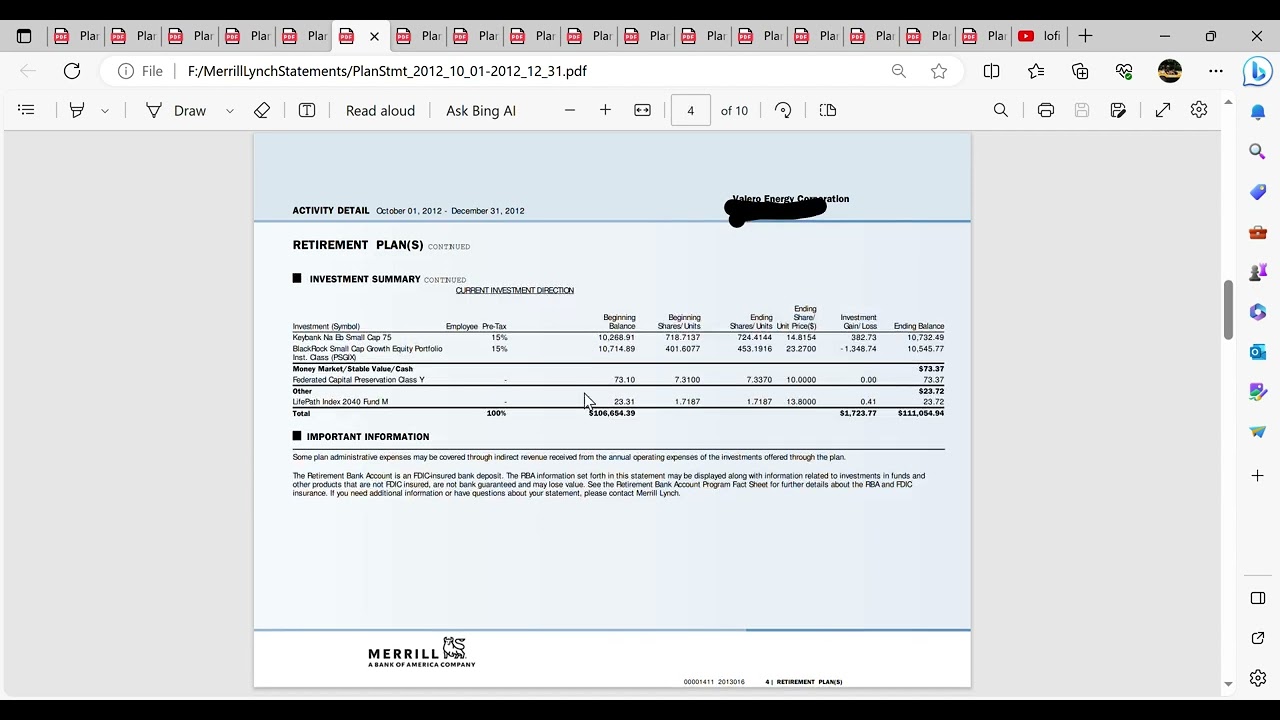Start Read aloud
Screen dimensions: 1280x720
pos(380,110)
